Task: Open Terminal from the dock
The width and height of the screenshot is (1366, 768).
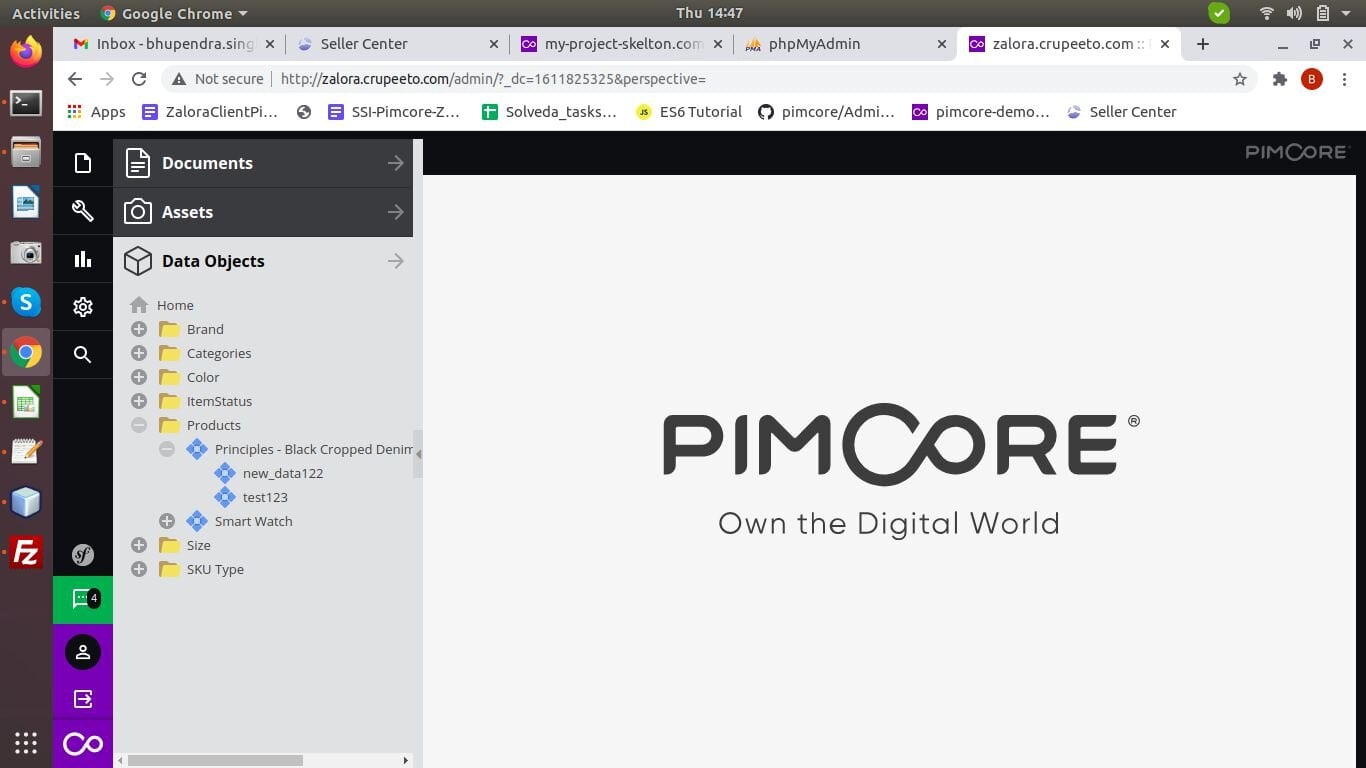Action: [26, 101]
